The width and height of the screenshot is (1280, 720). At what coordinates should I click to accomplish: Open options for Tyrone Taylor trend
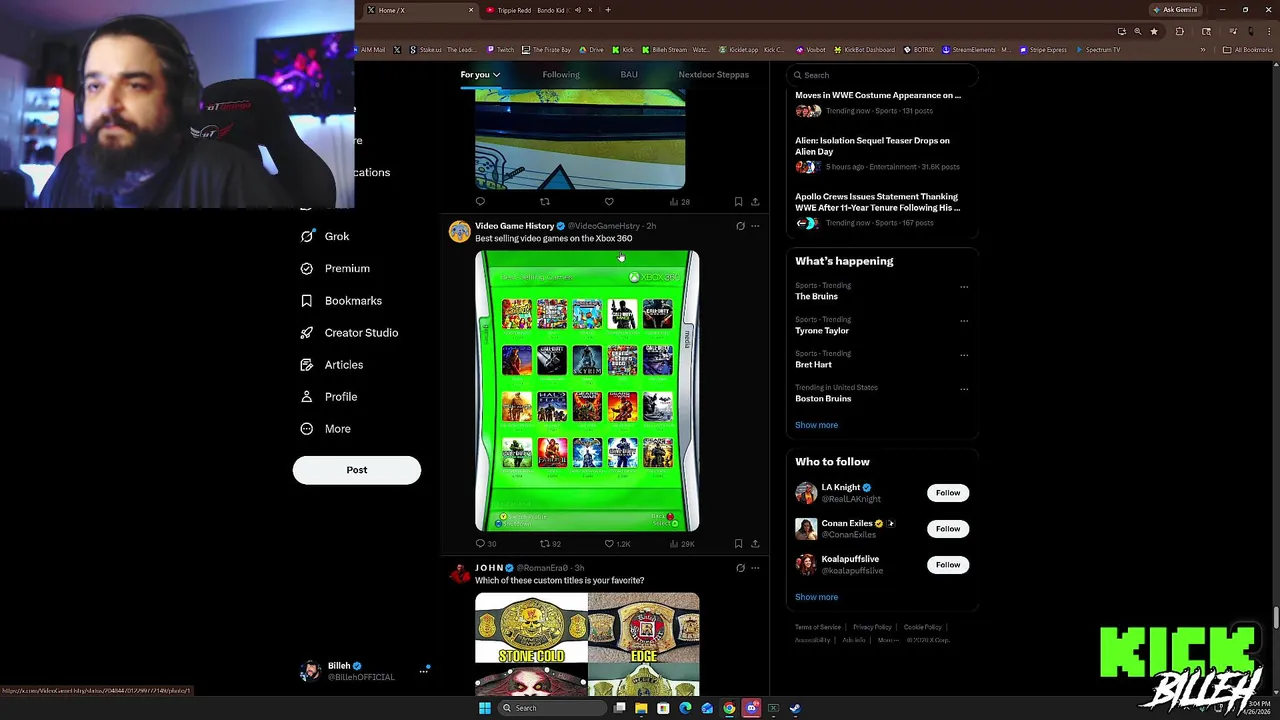[964, 321]
